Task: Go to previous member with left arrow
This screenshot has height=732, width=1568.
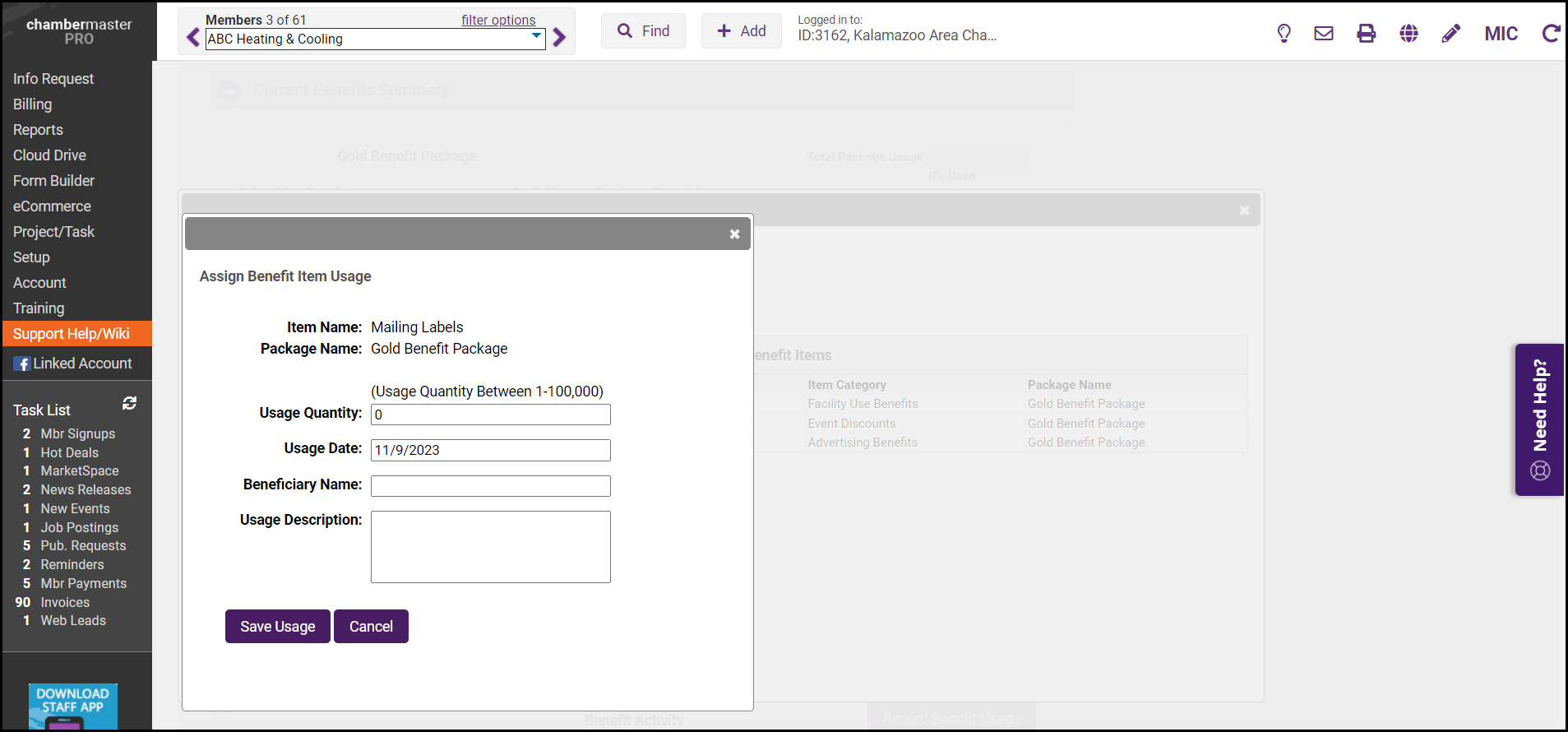Action: [x=193, y=37]
